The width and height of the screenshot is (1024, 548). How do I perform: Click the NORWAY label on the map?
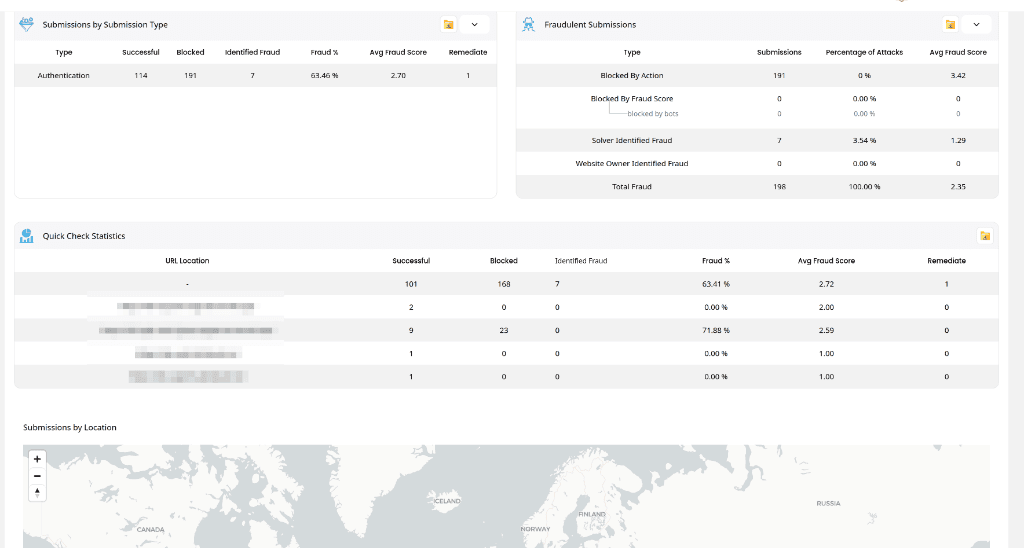coord(536,528)
